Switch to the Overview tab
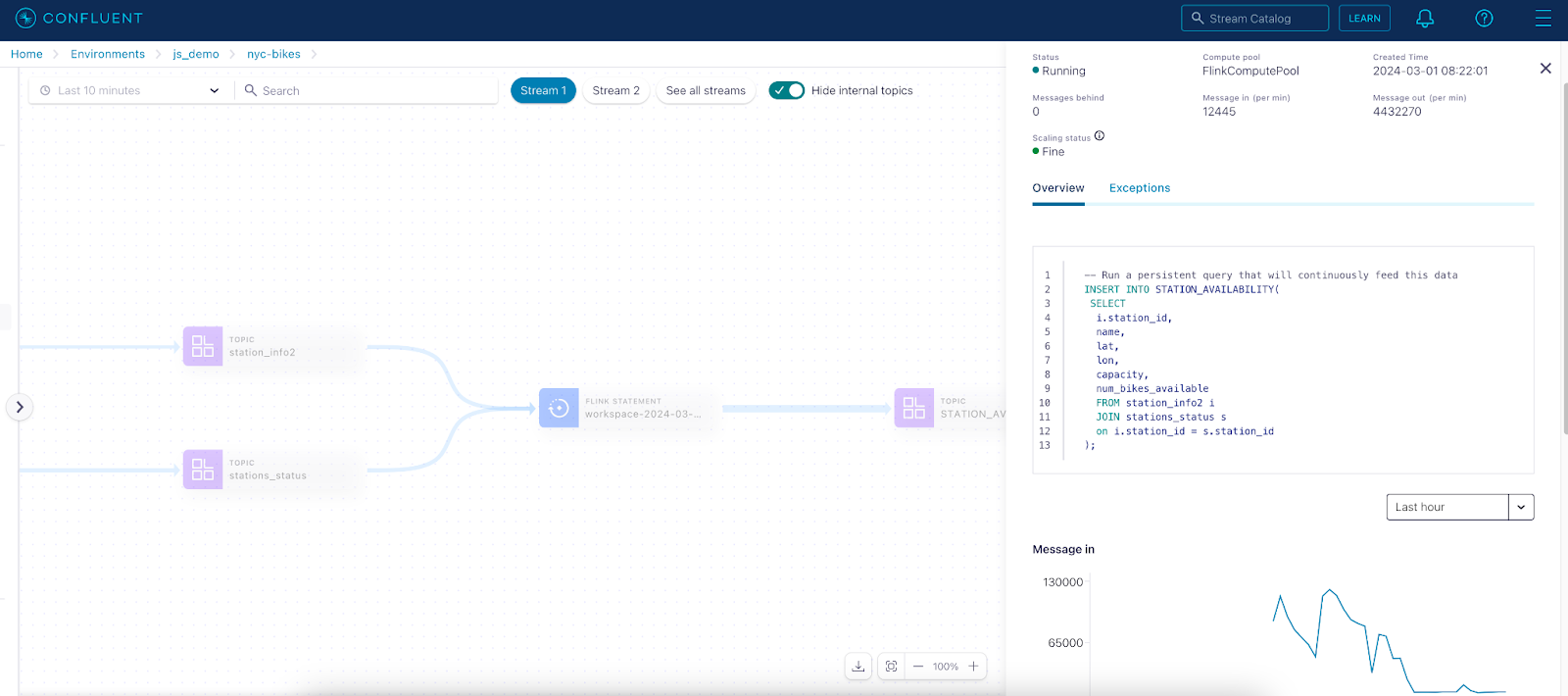The width and height of the screenshot is (1568, 696). coord(1058,188)
